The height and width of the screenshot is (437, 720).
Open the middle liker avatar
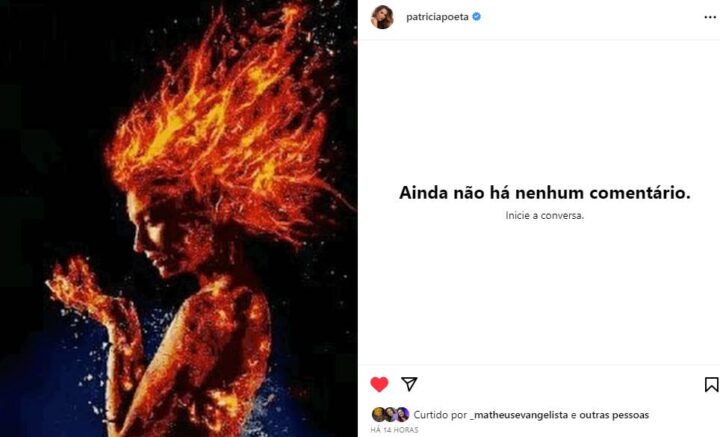click(x=390, y=415)
